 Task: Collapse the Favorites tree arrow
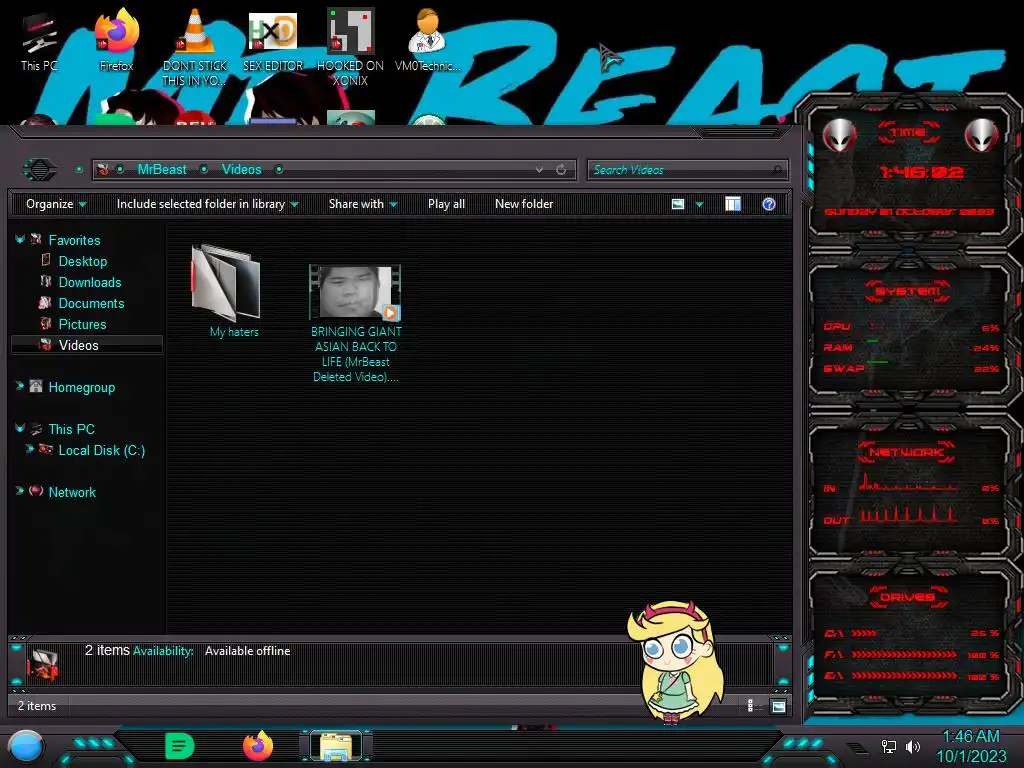[x=20, y=240]
